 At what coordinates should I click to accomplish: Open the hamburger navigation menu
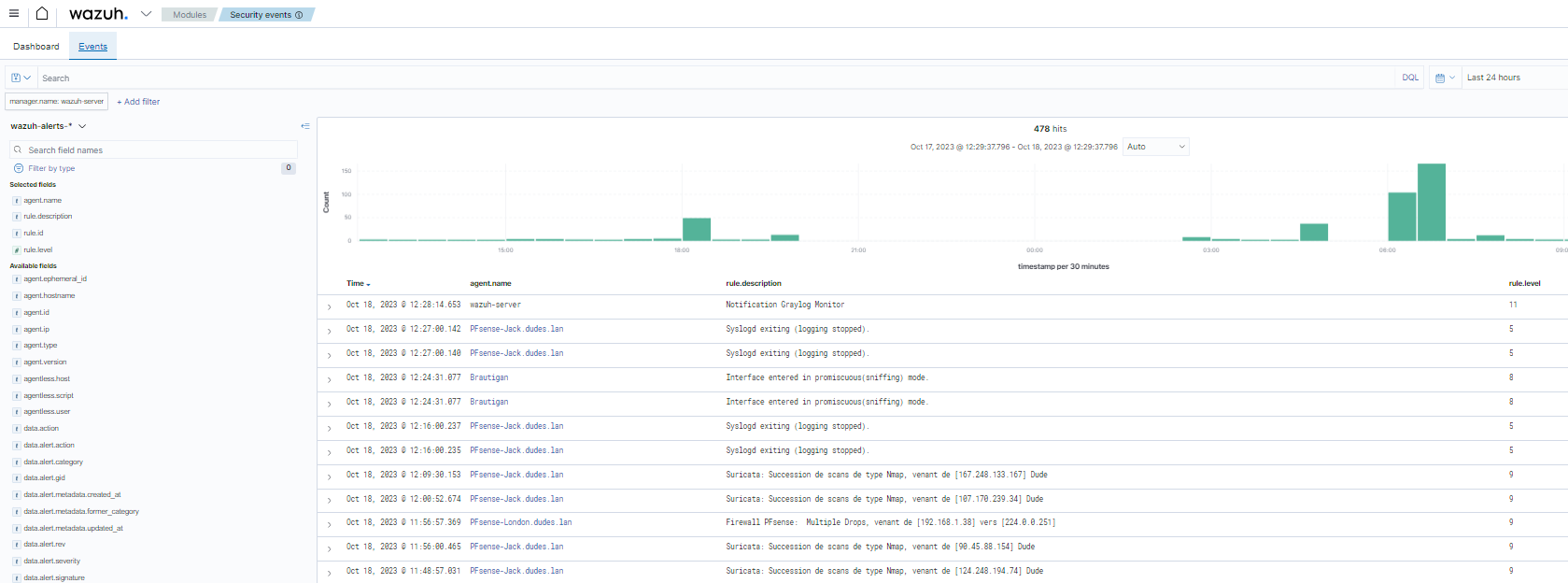pyautogui.click(x=14, y=14)
